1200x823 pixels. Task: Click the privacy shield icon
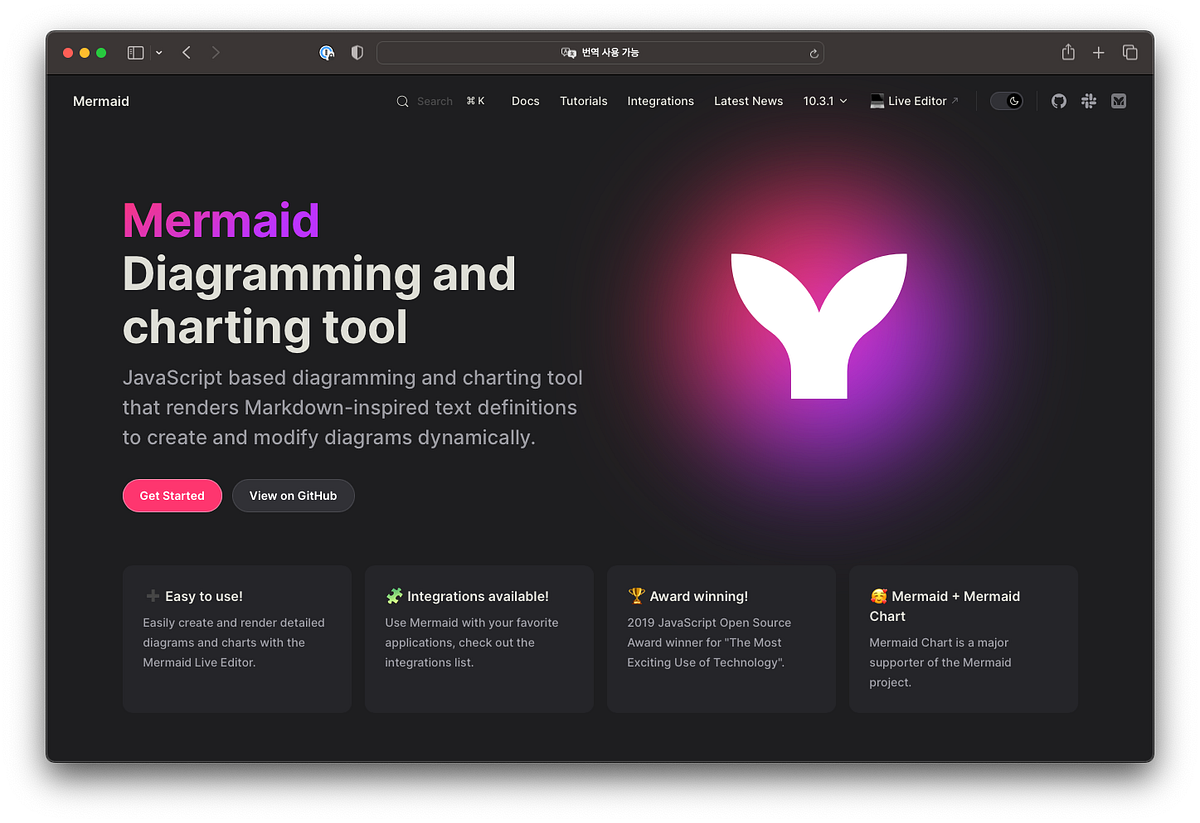point(357,53)
